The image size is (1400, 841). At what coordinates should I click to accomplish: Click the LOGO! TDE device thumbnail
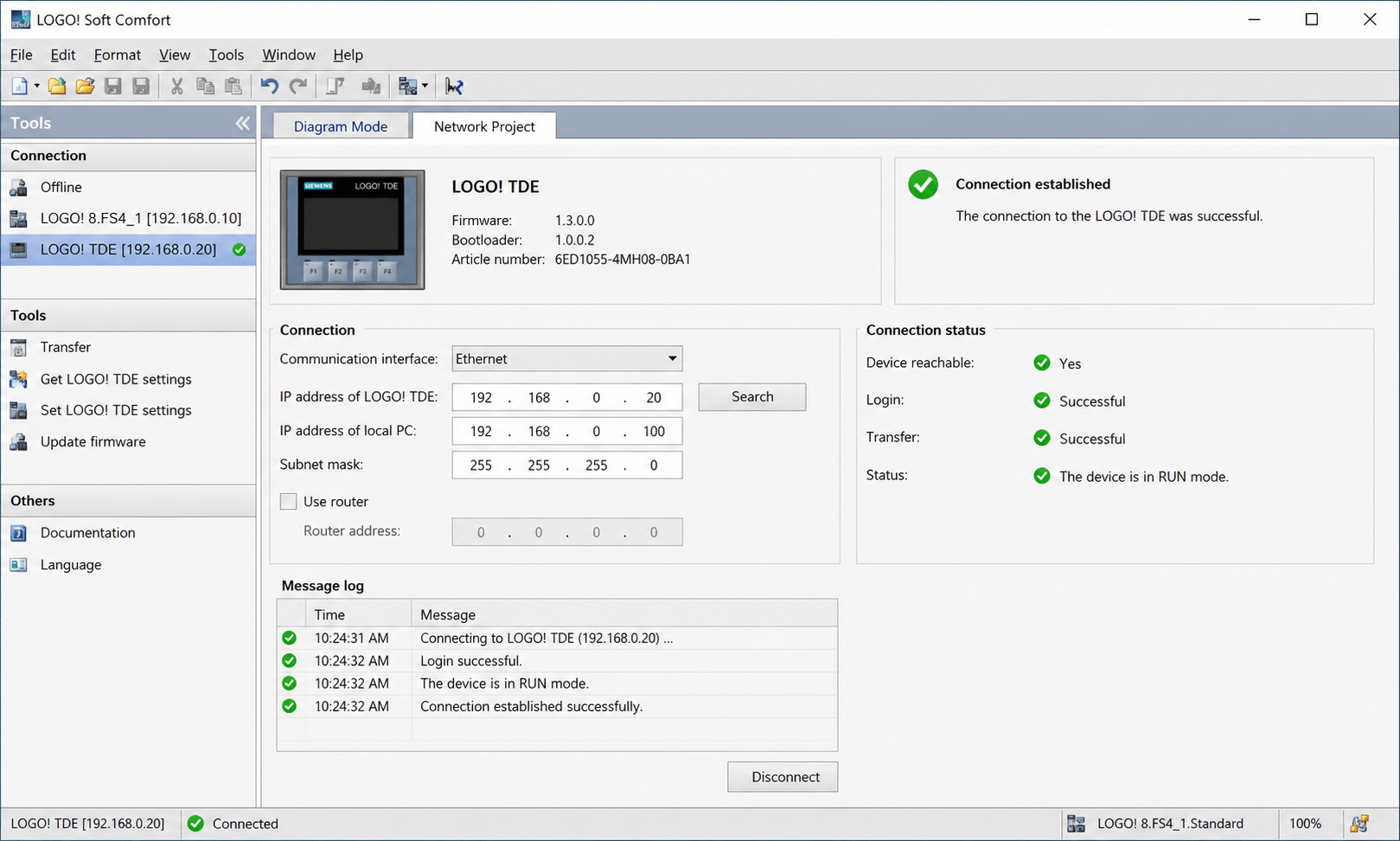tap(353, 229)
